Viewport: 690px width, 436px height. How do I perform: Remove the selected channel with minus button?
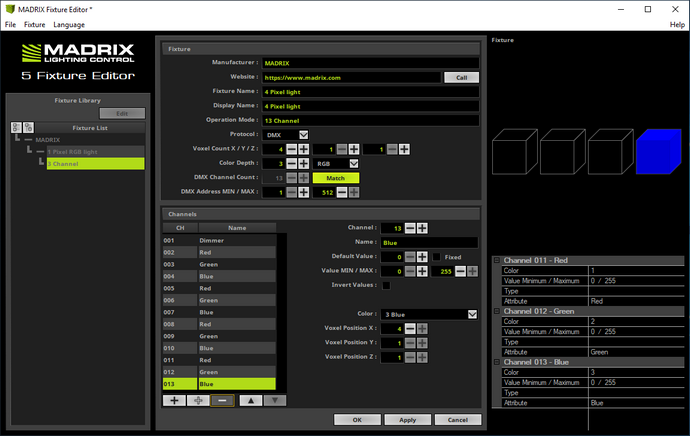pyautogui.click(x=222, y=400)
